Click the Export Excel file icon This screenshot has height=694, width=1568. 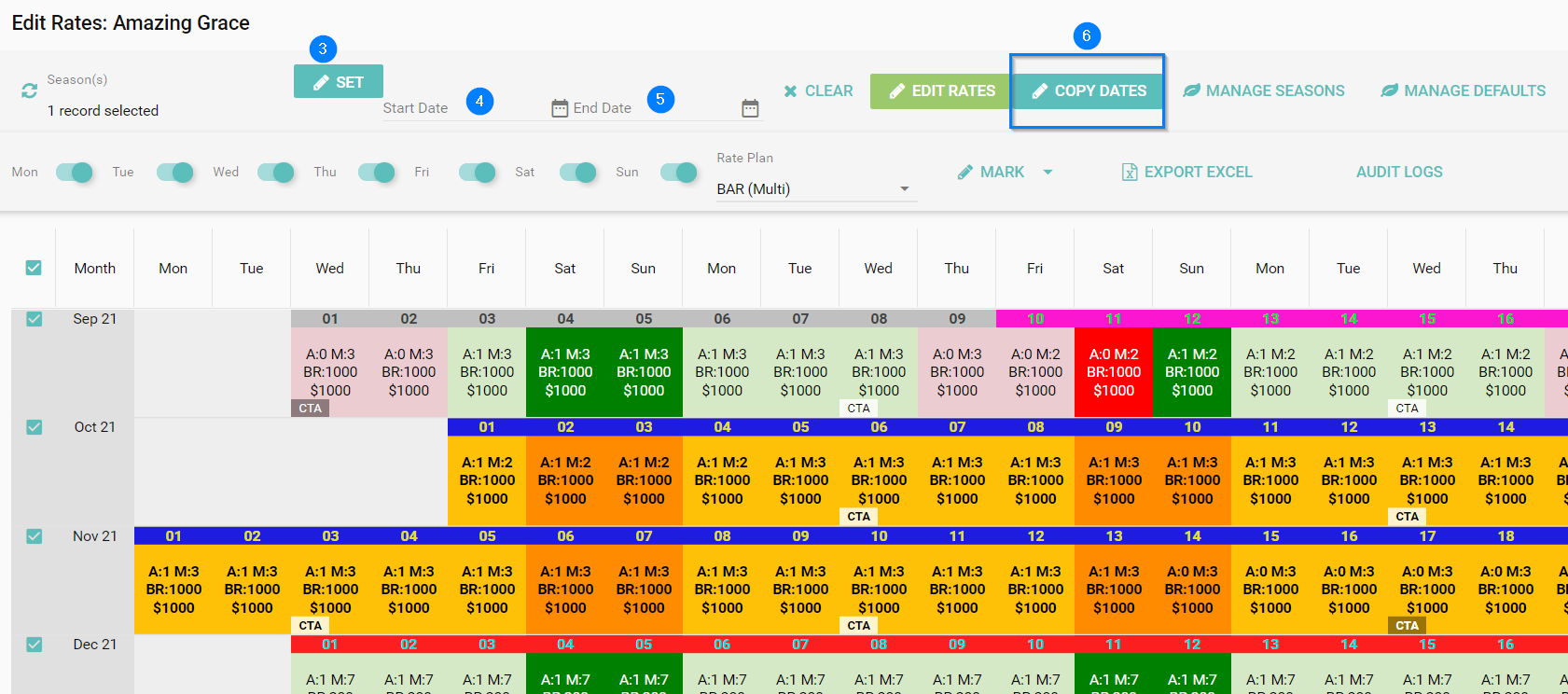(x=1130, y=173)
